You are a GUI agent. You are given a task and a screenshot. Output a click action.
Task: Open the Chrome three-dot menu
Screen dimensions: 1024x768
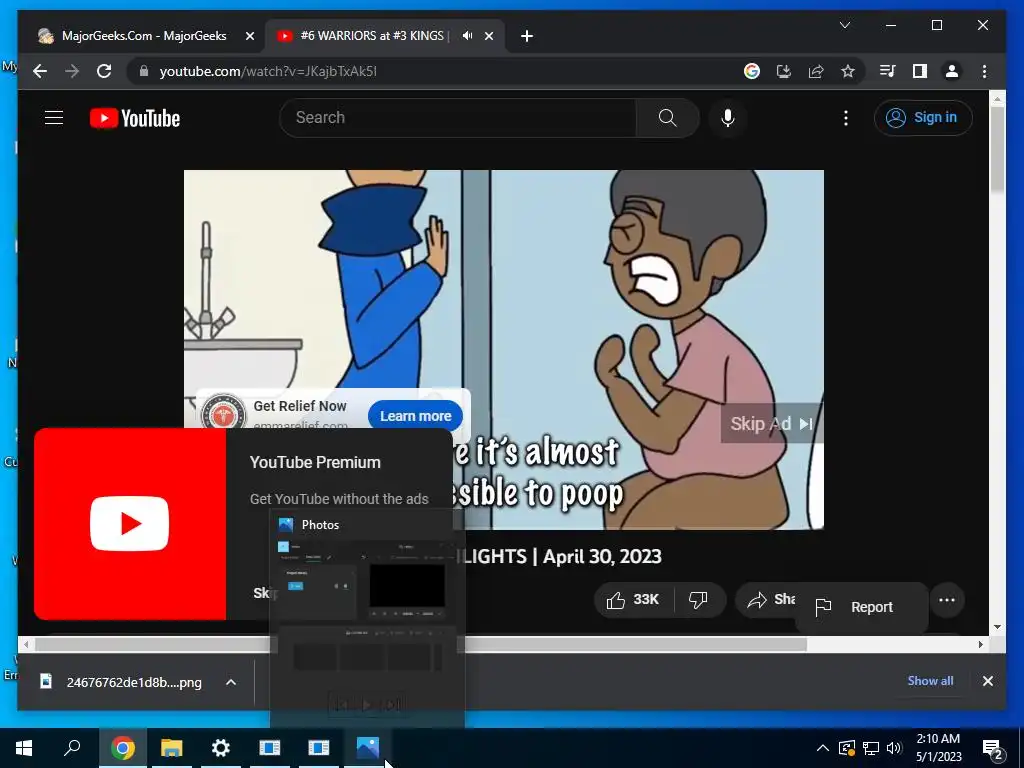click(984, 71)
